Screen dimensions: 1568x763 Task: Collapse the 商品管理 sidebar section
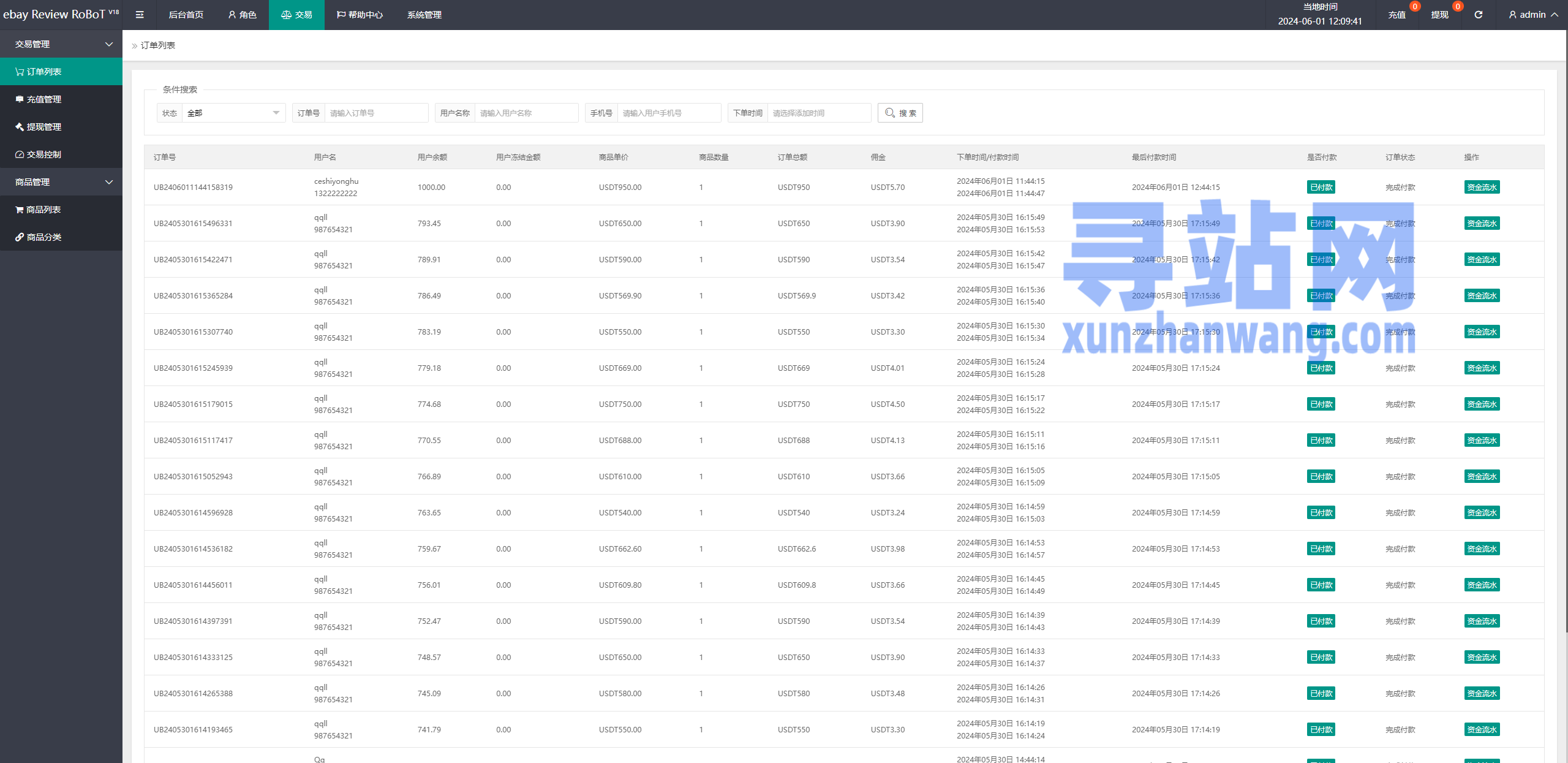pos(61,182)
